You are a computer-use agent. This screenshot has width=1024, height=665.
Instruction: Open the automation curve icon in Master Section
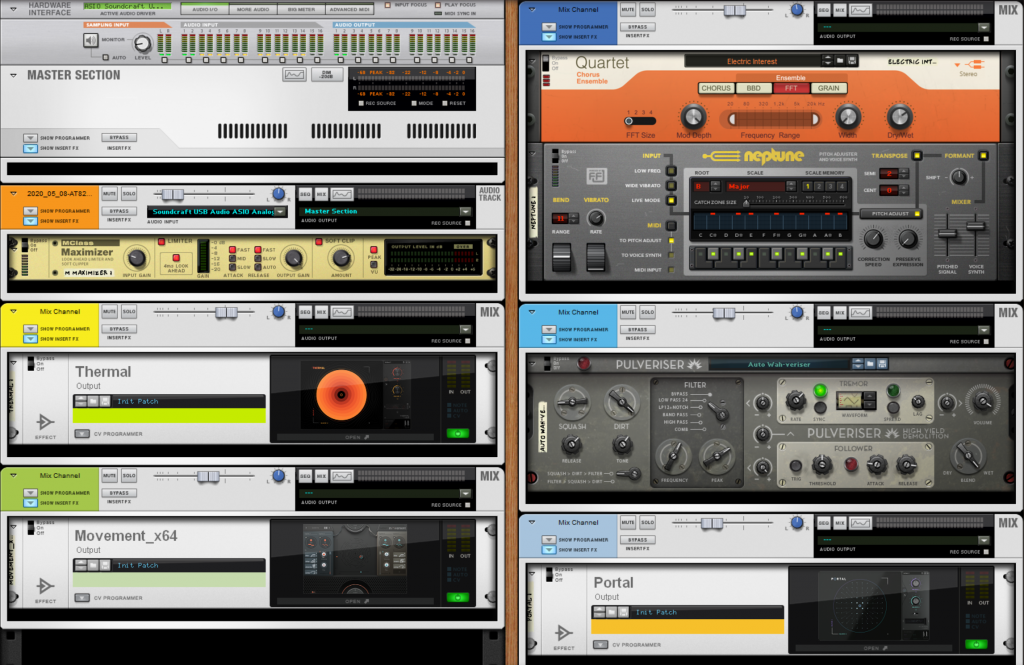click(x=294, y=75)
